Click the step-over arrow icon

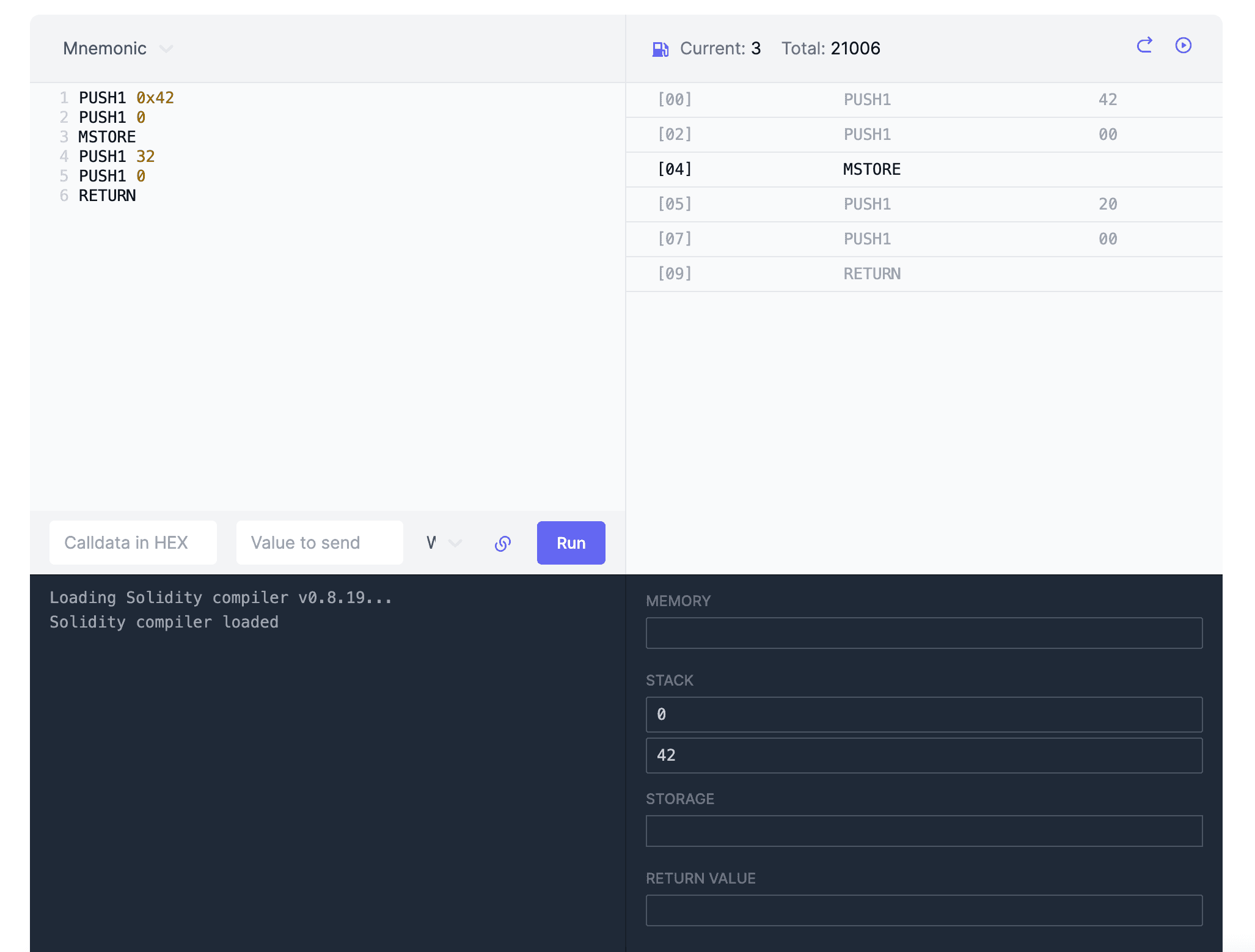(x=1144, y=46)
